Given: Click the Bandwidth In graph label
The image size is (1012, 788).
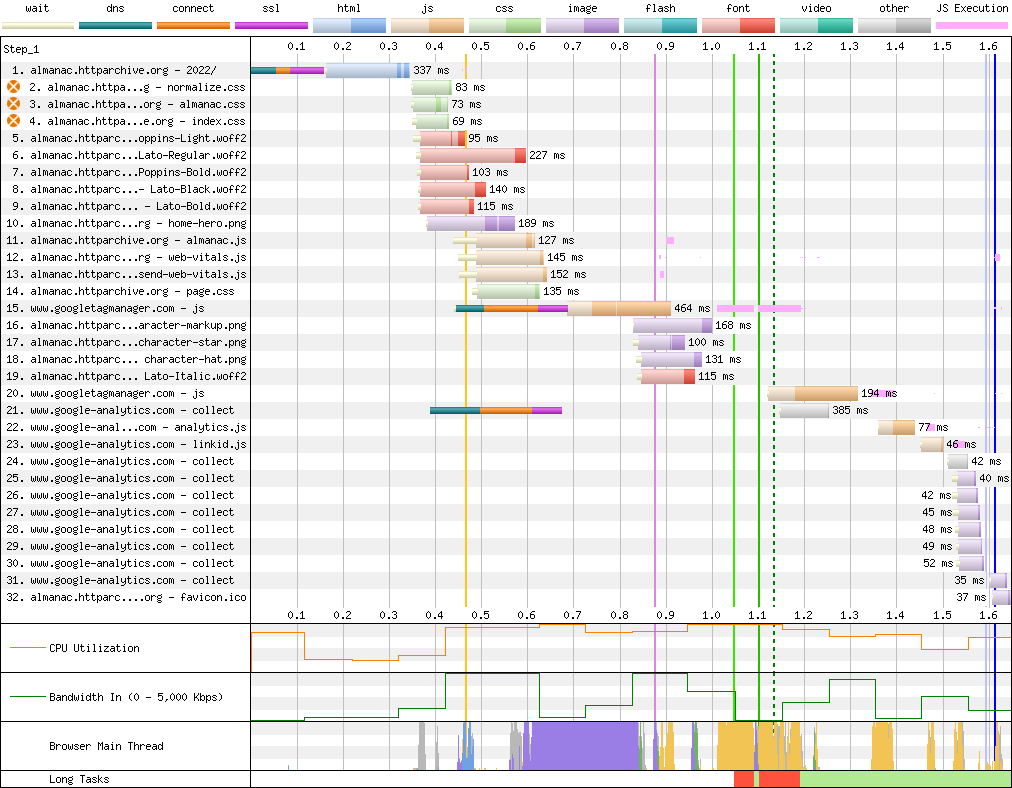Looking at the screenshot, I should coord(135,697).
